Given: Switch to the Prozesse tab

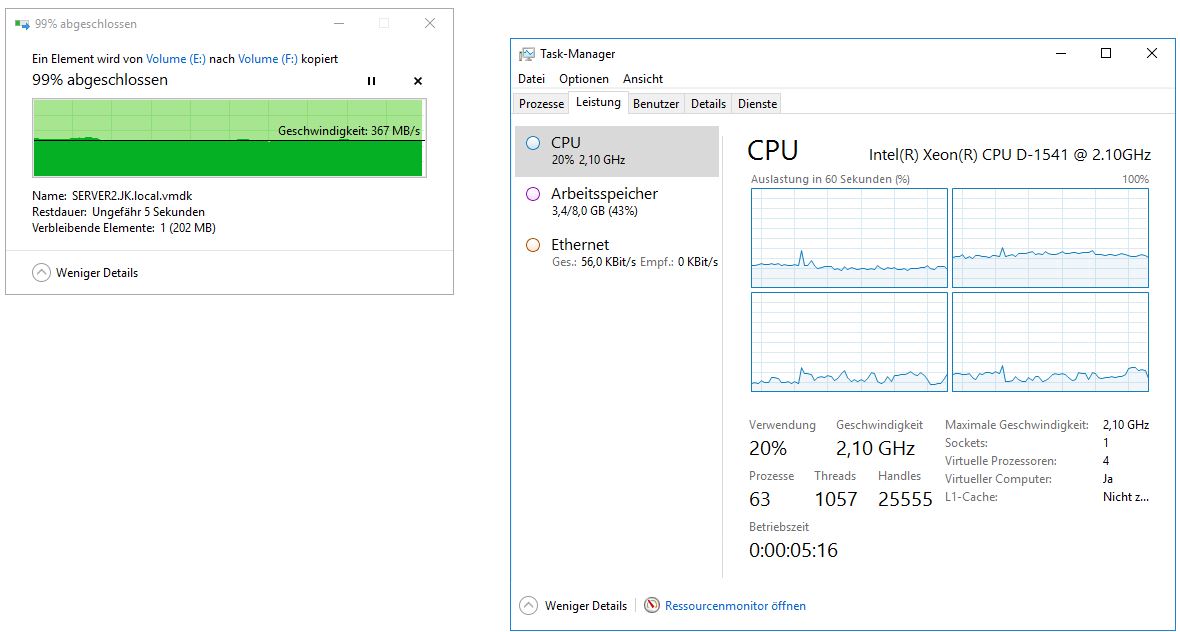Looking at the screenshot, I should point(542,104).
